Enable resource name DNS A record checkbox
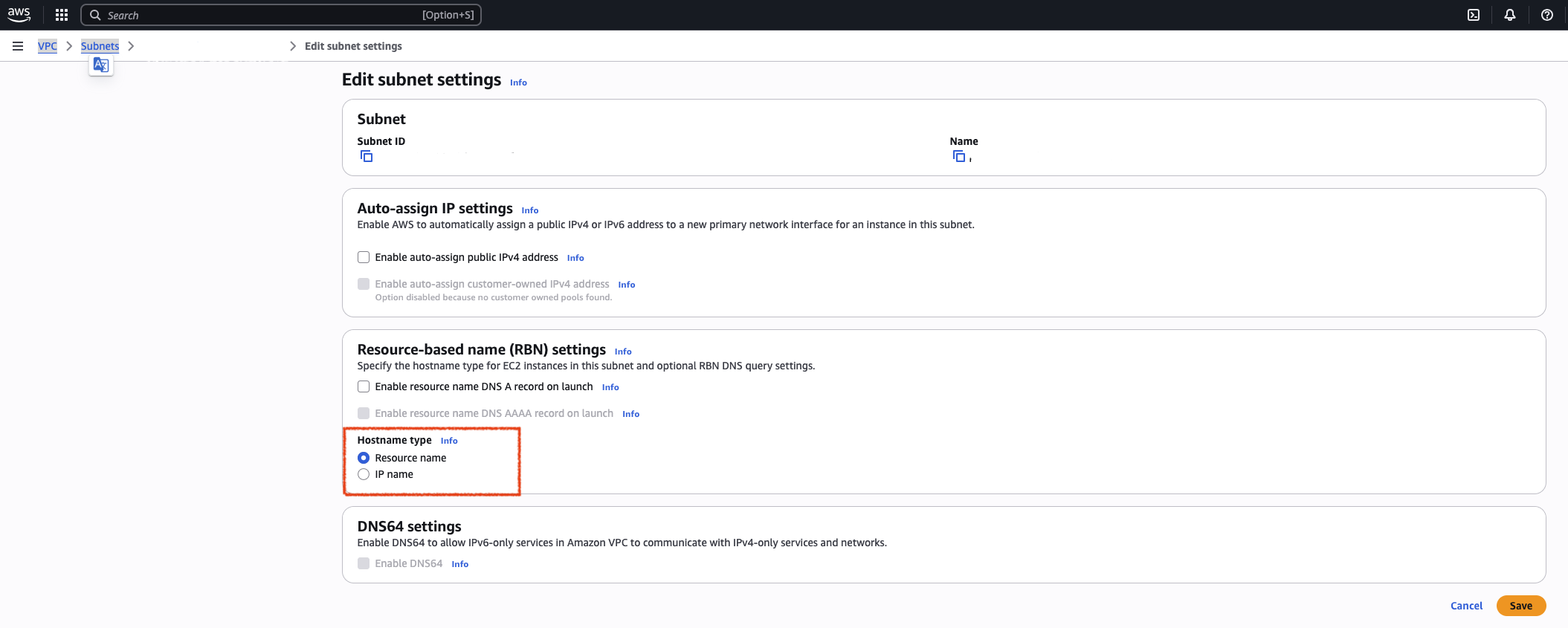Image resolution: width=1568 pixels, height=628 pixels. [x=364, y=386]
